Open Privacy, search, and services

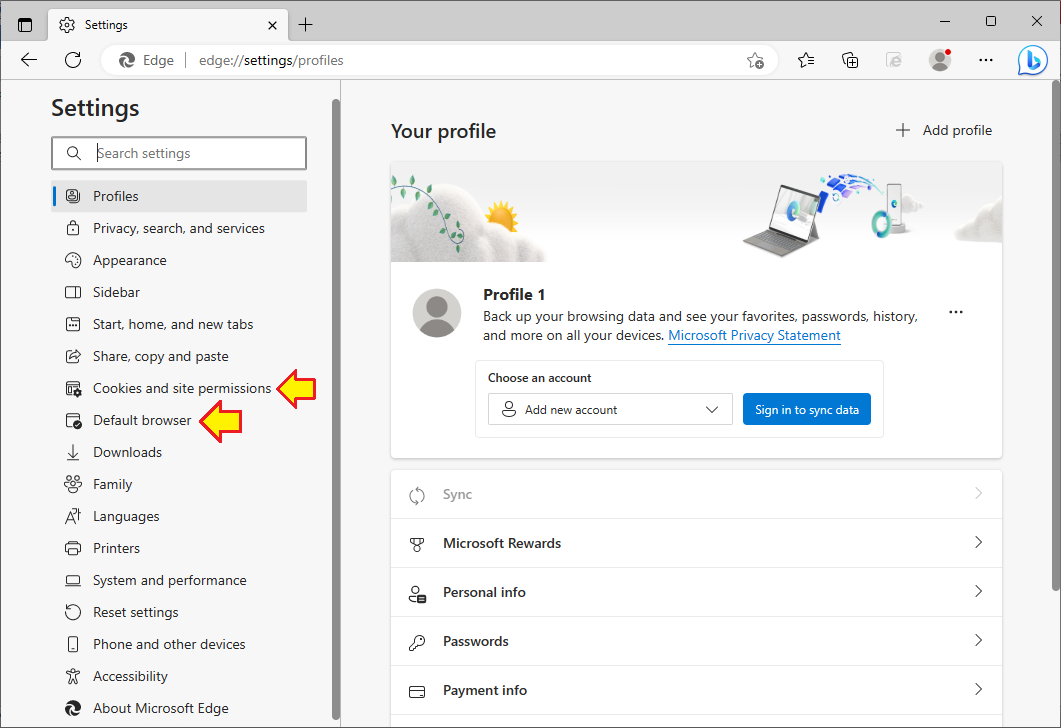pyautogui.click(x=179, y=228)
